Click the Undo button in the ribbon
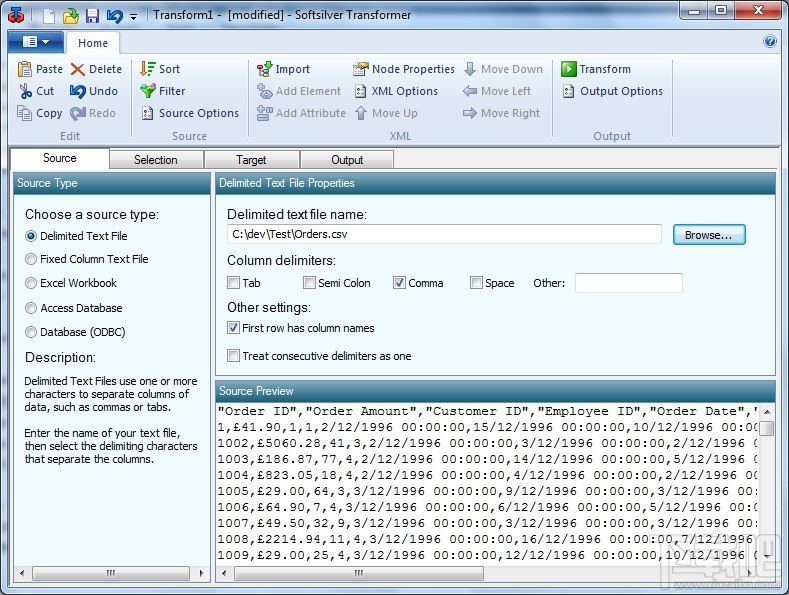This screenshot has height=595, width=789. tap(93, 91)
